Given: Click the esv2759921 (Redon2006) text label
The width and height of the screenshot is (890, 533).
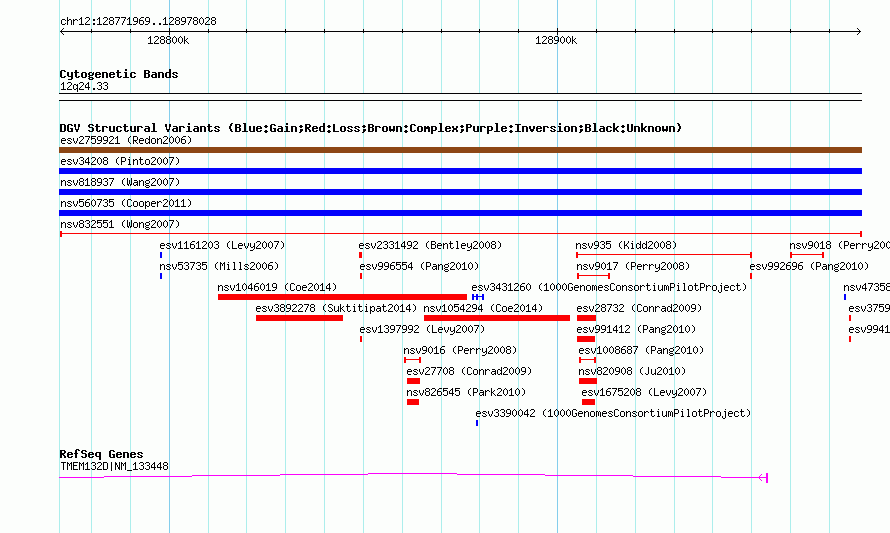Looking at the screenshot, I should pyautogui.click(x=126, y=140).
